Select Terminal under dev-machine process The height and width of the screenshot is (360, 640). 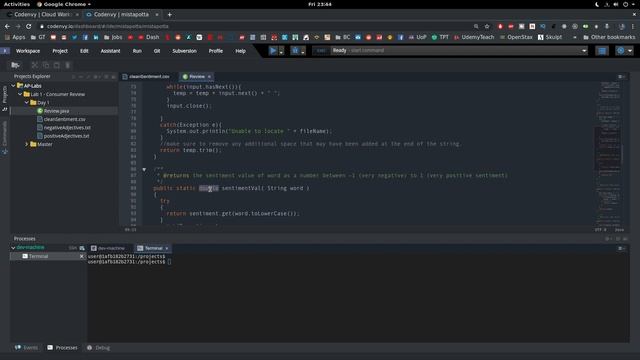[x=38, y=256]
